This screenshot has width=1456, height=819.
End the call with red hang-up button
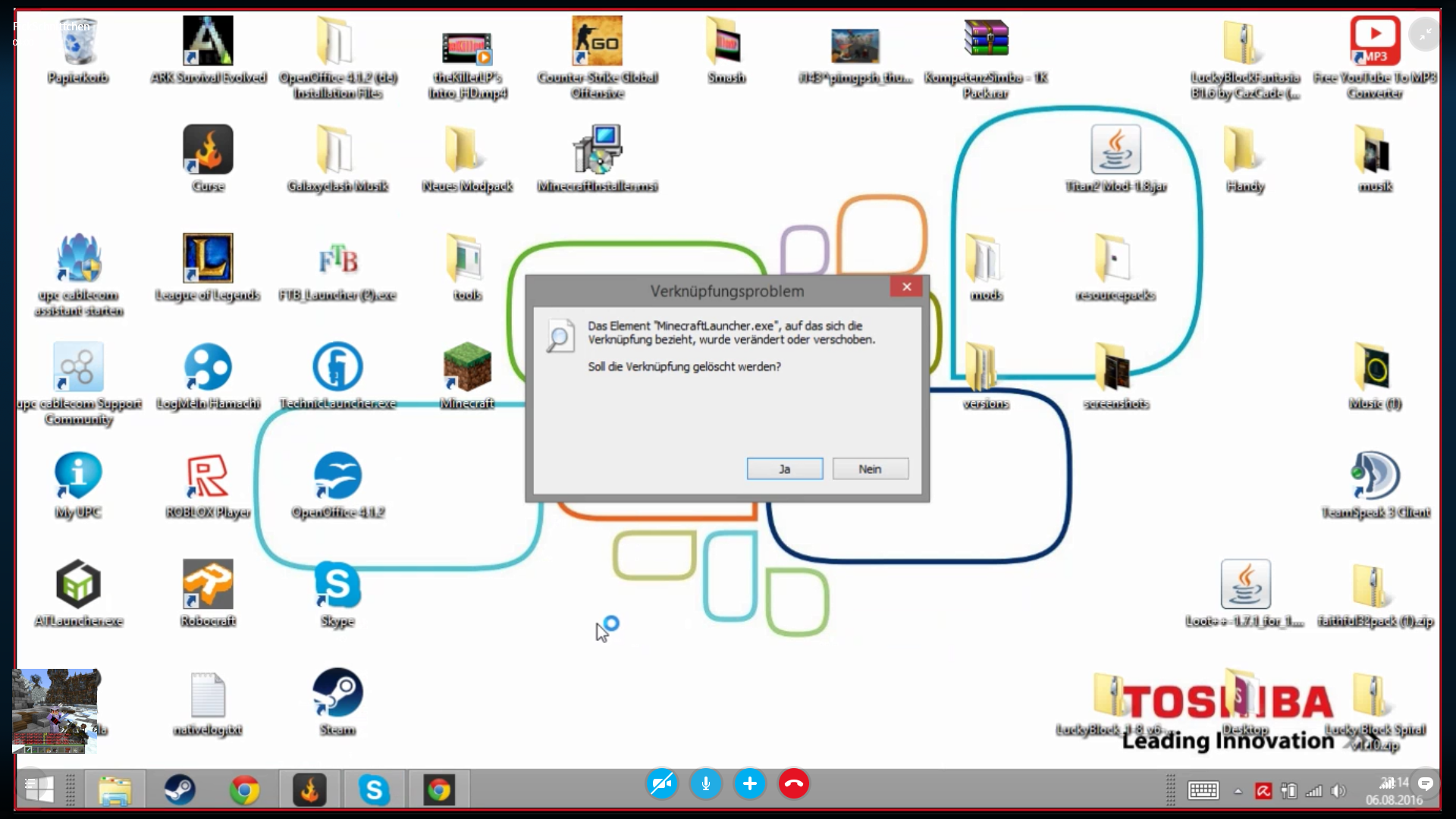[x=794, y=784]
